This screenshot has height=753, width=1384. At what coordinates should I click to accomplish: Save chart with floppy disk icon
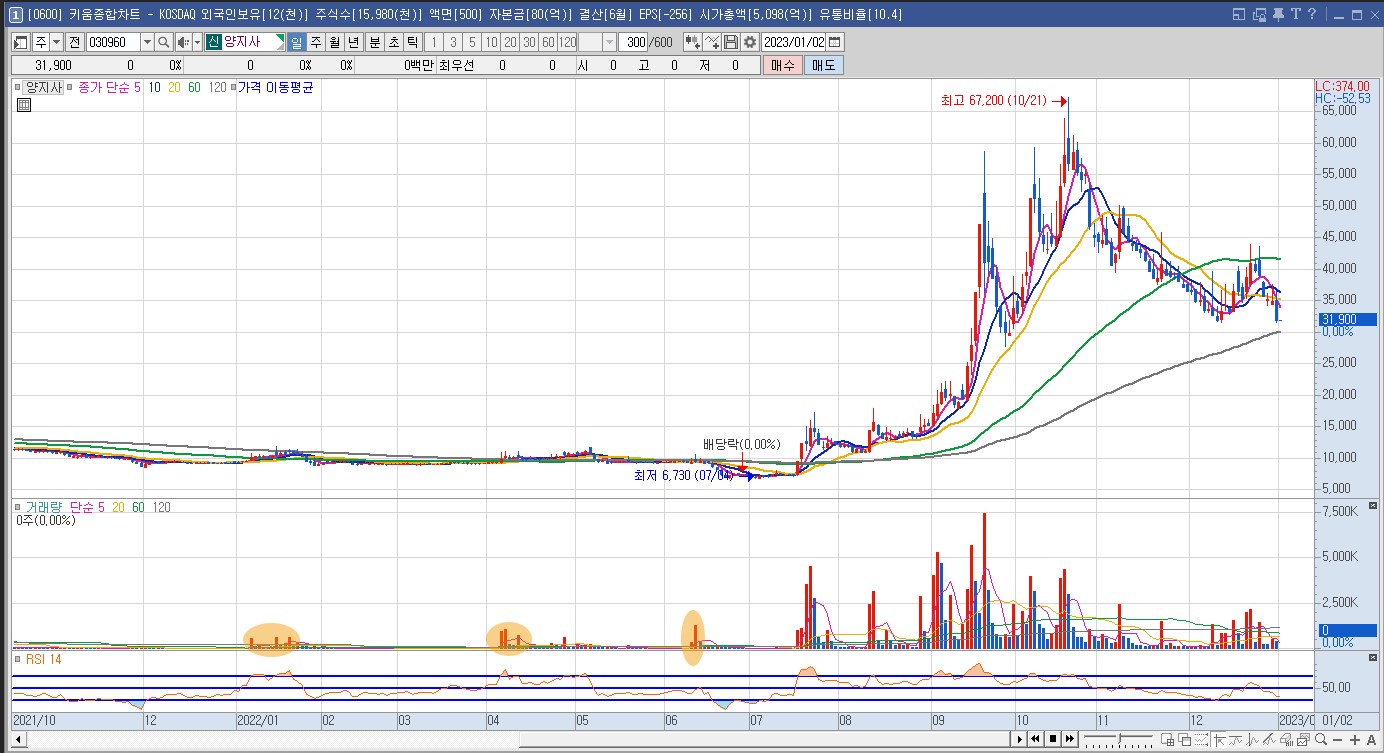point(731,42)
